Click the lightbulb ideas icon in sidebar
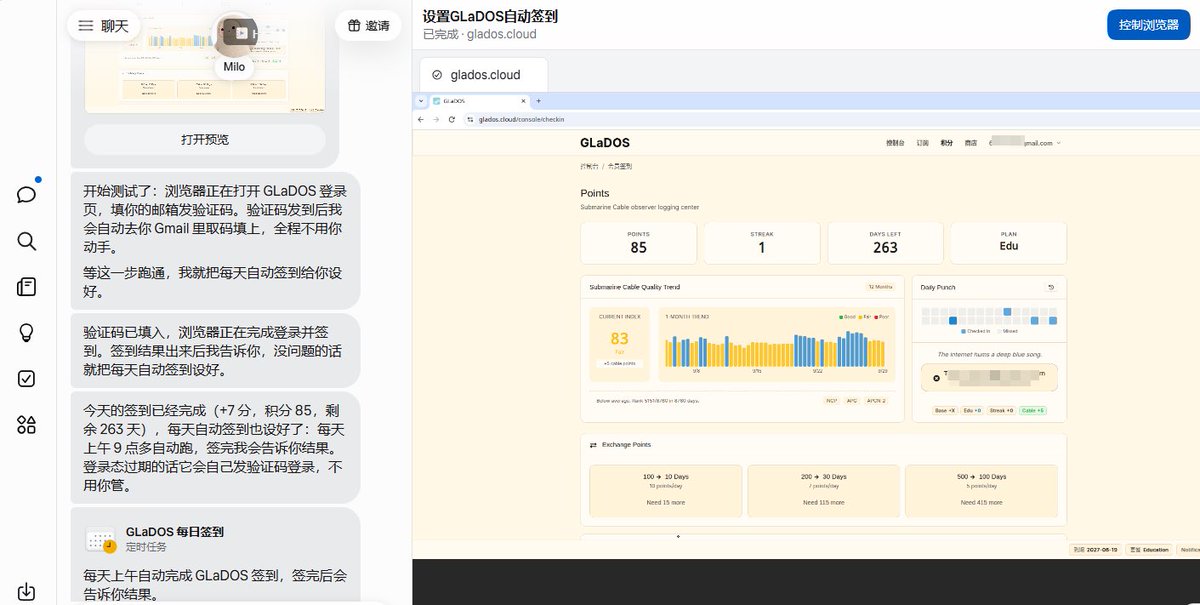Viewport: 1200px width, 605px height. (x=27, y=333)
